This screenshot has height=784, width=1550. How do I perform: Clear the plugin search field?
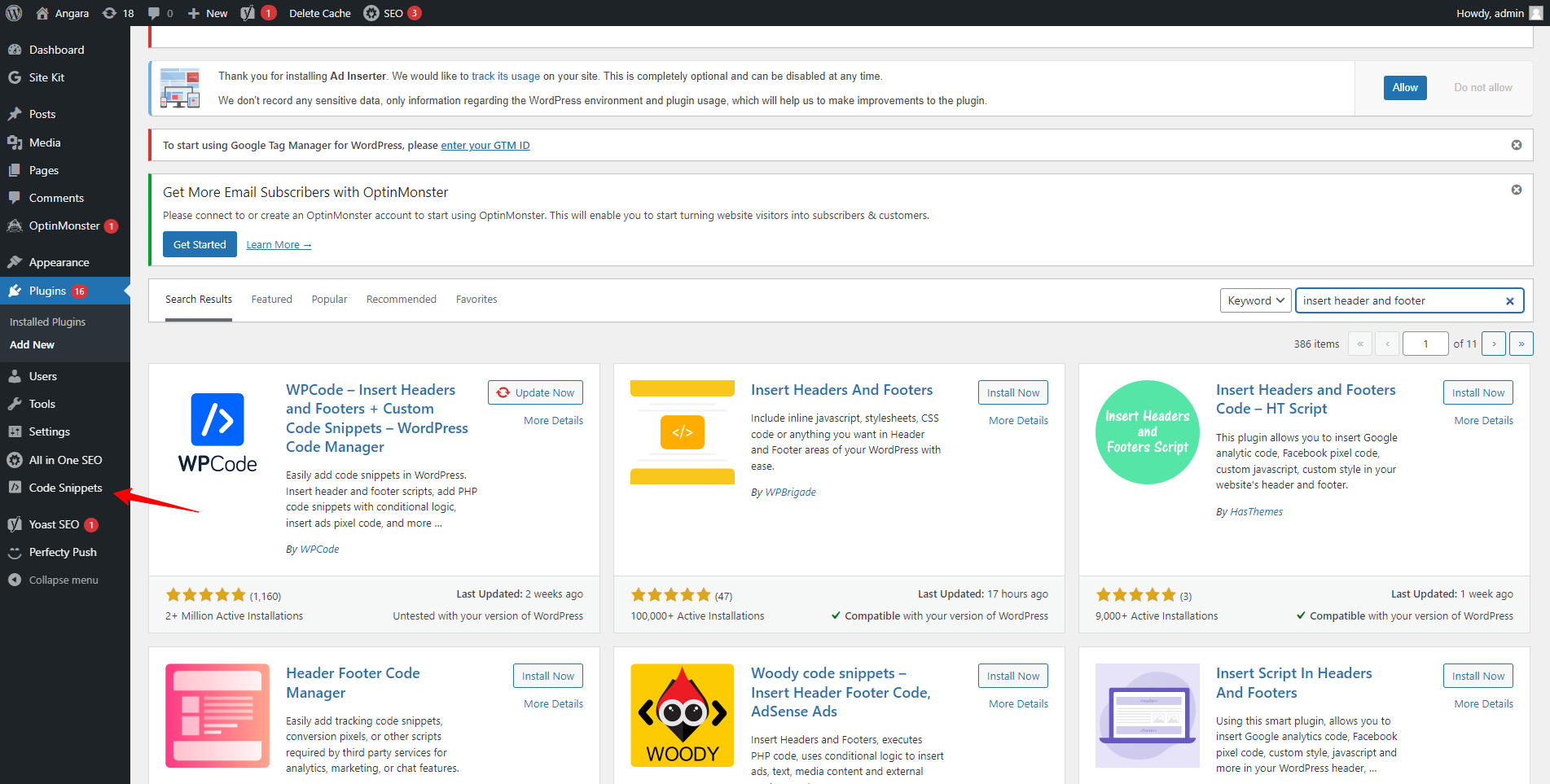1509,301
